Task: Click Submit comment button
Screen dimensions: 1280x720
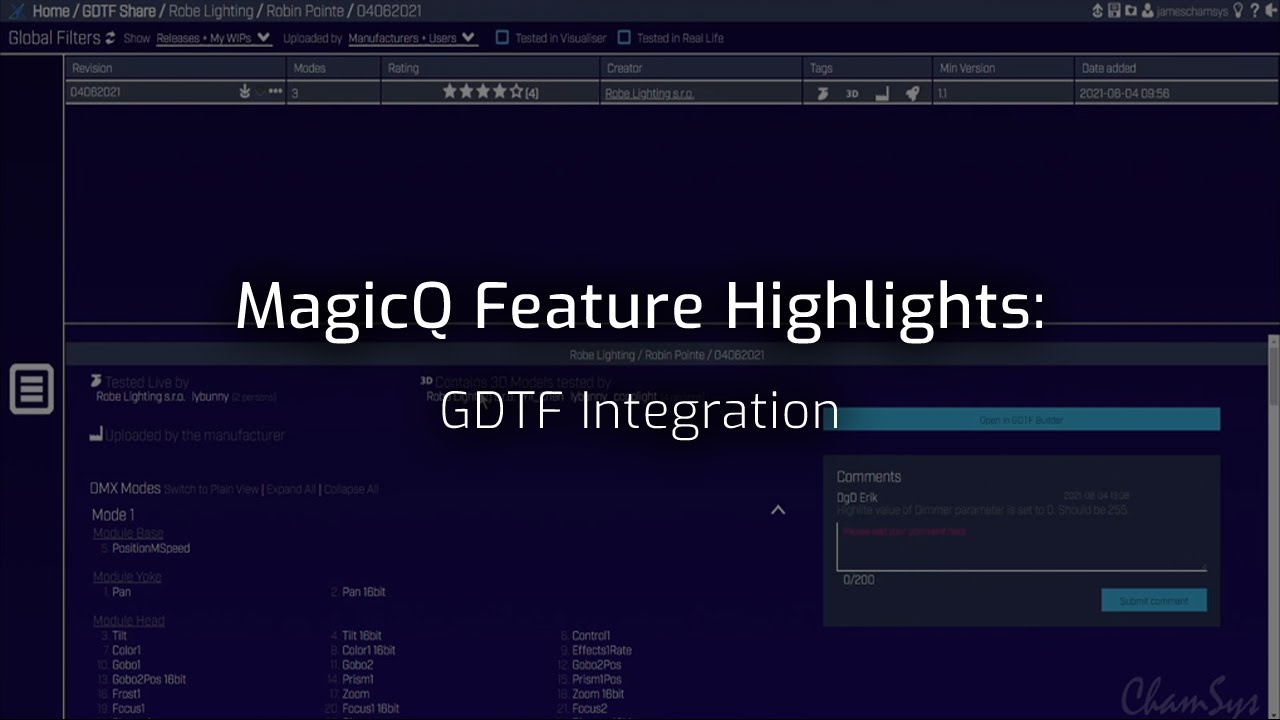Action: 1154,601
